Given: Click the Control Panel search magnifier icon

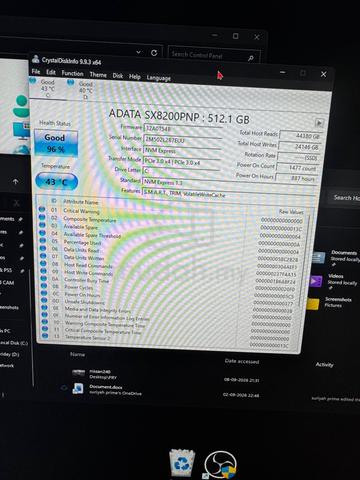Looking at the screenshot, I should pos(251,58).
